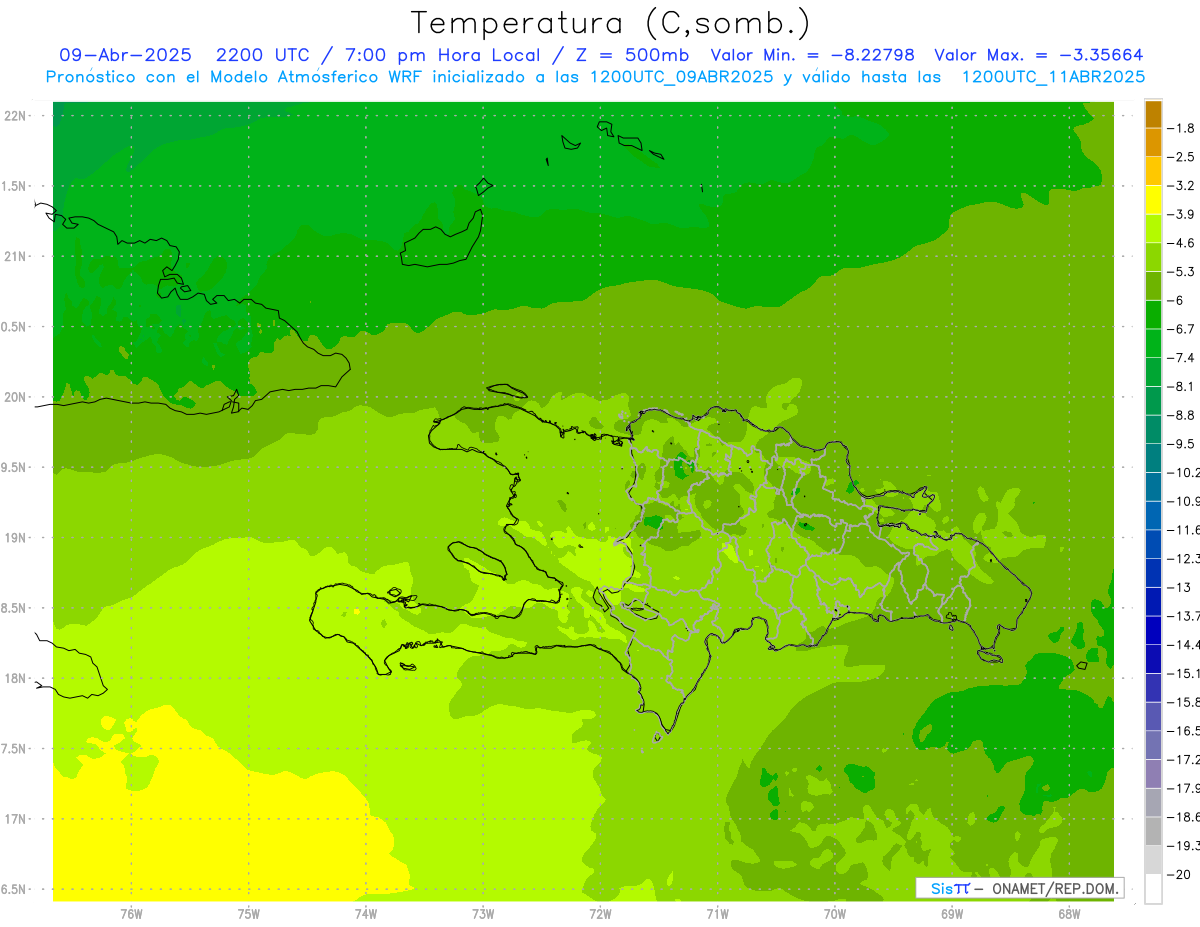Screen dimensions: 1200x927
Task: Click the title "Temperatura (C,somb.)"
Action: tap(610, 23)
